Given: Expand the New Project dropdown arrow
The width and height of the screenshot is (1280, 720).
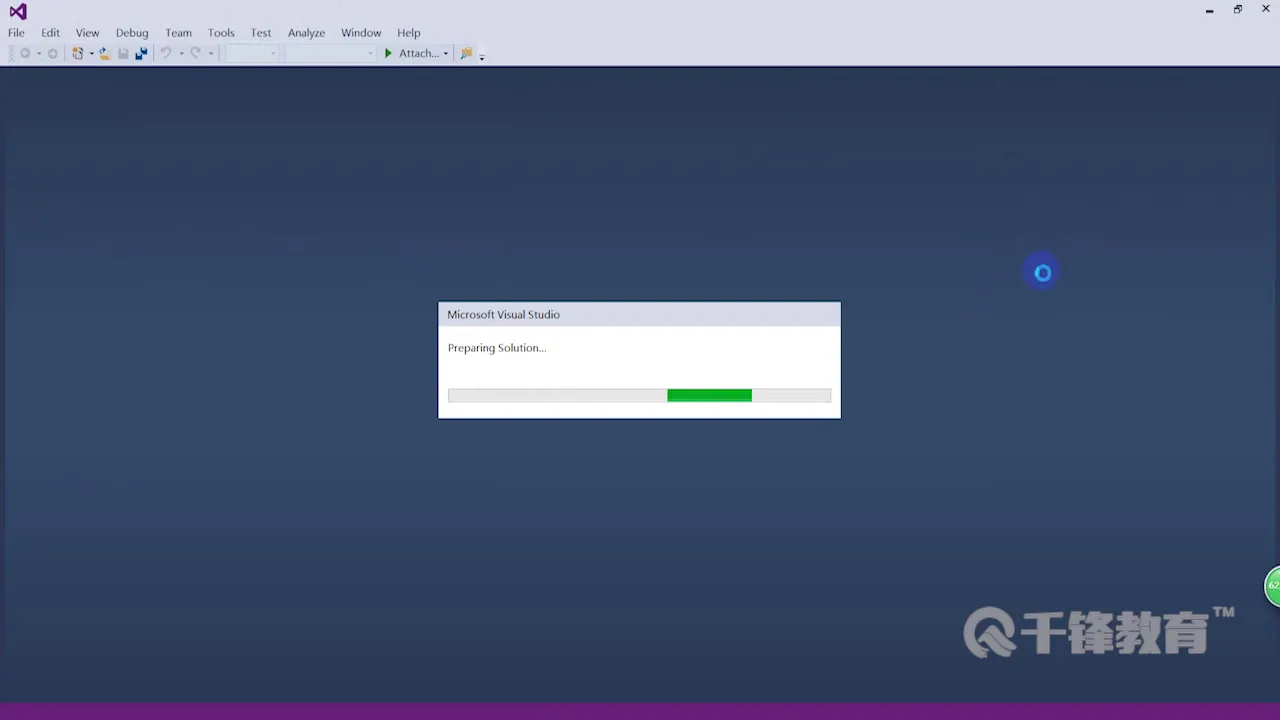Looking at the screenshot, I should (x=91, y=54).
